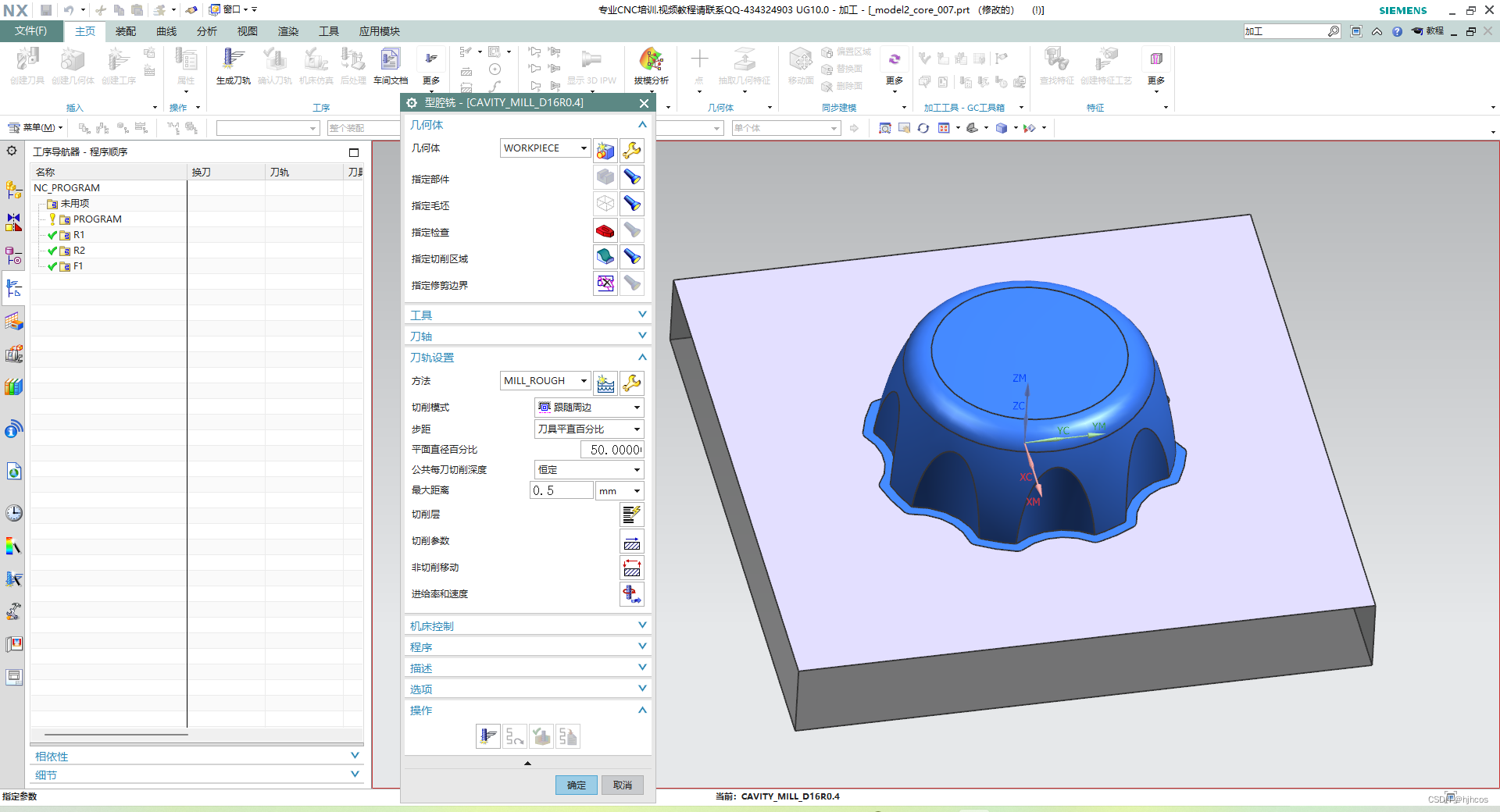Create new method icon beside MILL_ROUGH

click(x=605, y=383)
